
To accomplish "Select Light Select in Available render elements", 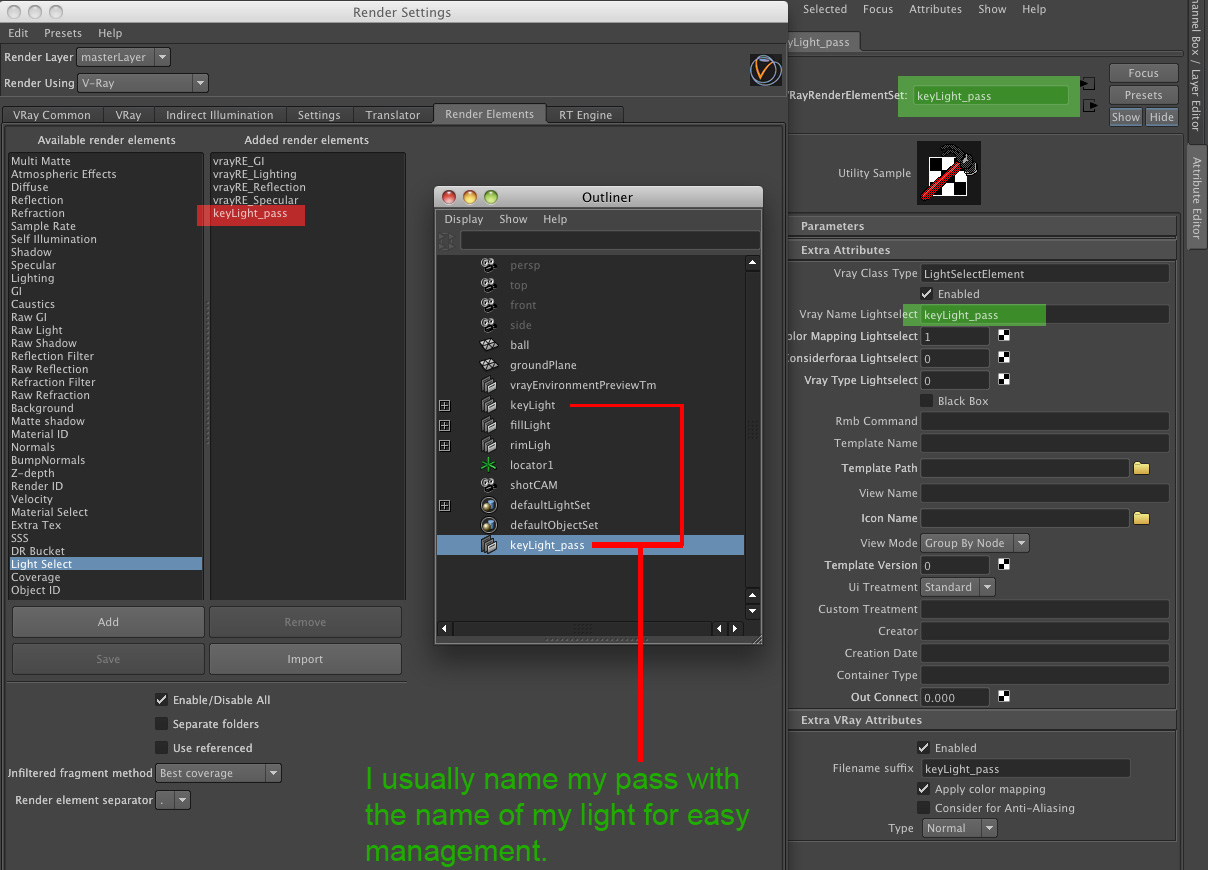I will pyautogui.click(x=105, y=564).
